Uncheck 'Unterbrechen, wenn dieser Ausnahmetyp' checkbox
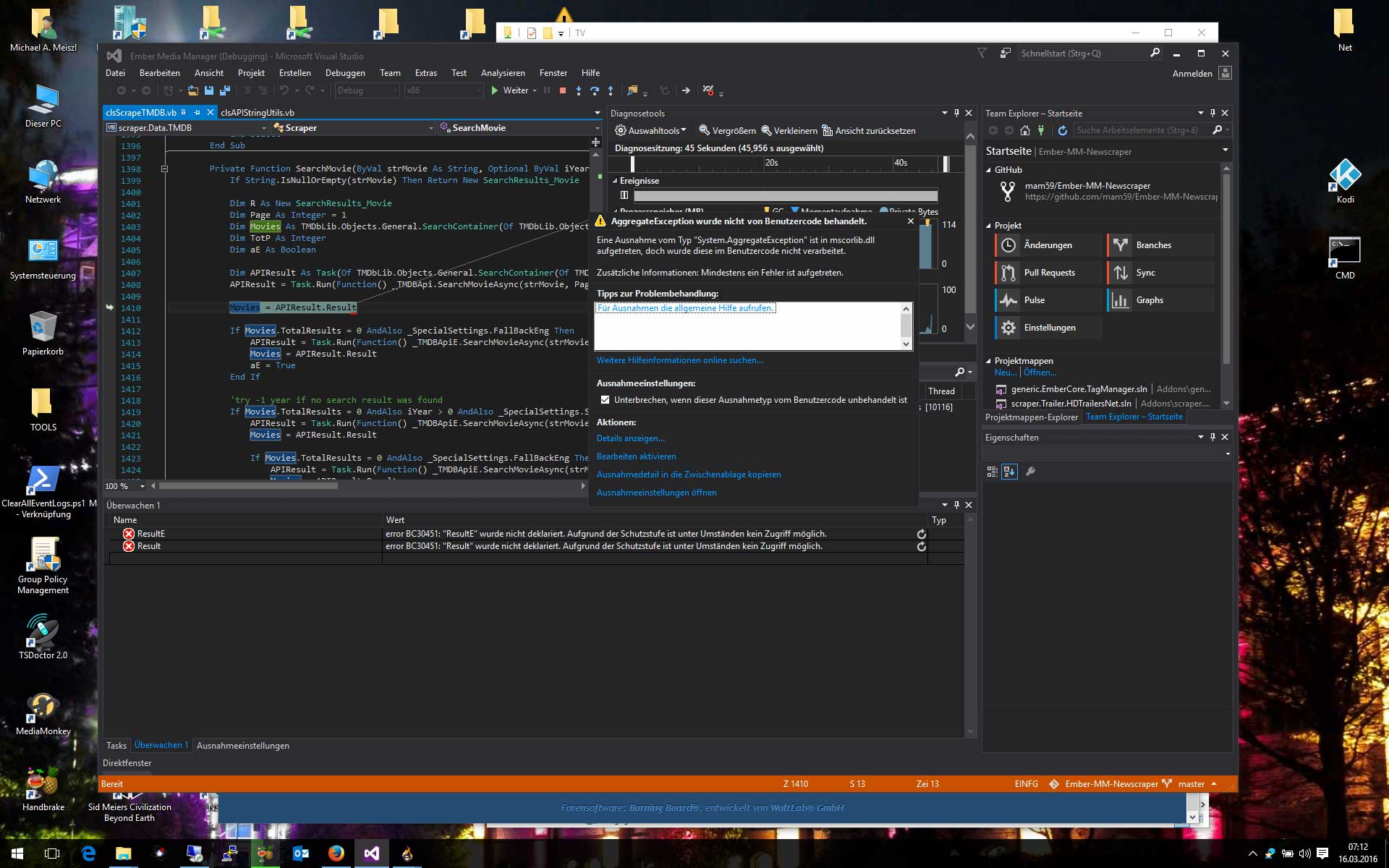The width and height of the screenshot is (1389, 868). click(605, 400)
